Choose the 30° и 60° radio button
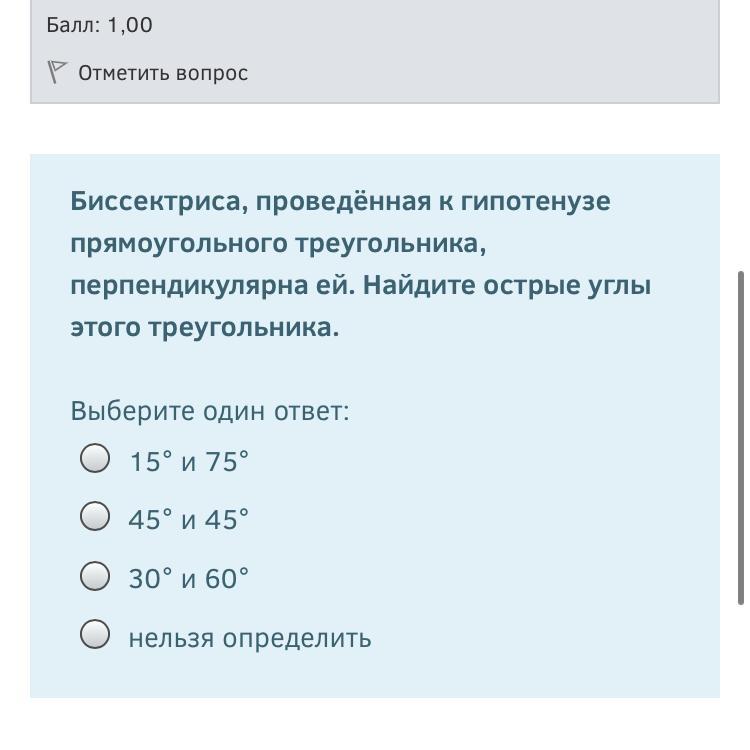Screen dimensions: 750x750 [x=95, y=576]
